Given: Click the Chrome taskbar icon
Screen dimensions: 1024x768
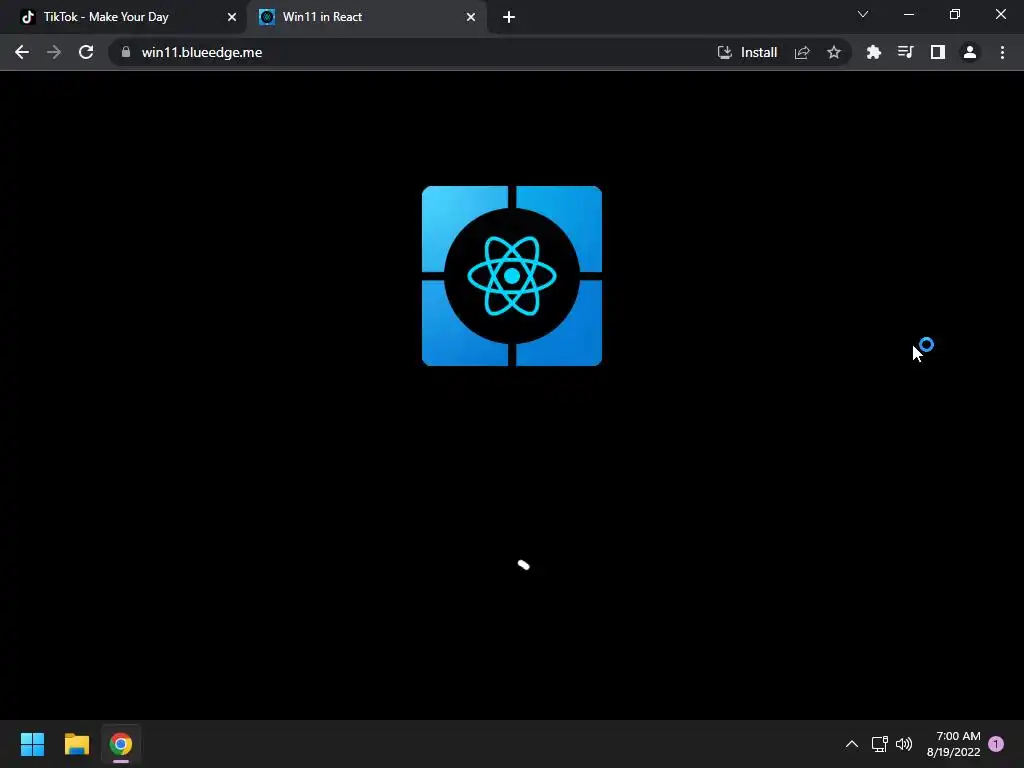Looking at the screenshot, I should 121,744.
